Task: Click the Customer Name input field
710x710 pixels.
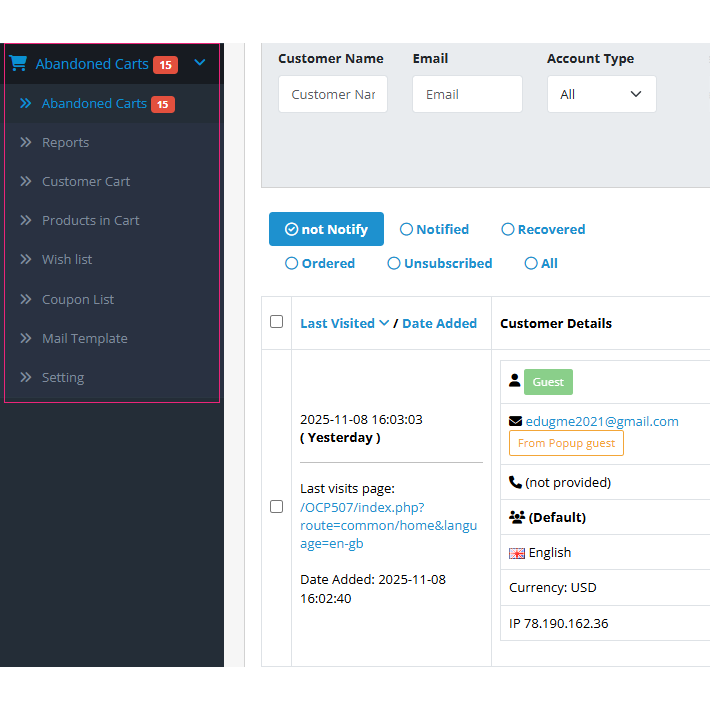Action: click(x=333, y=94)
